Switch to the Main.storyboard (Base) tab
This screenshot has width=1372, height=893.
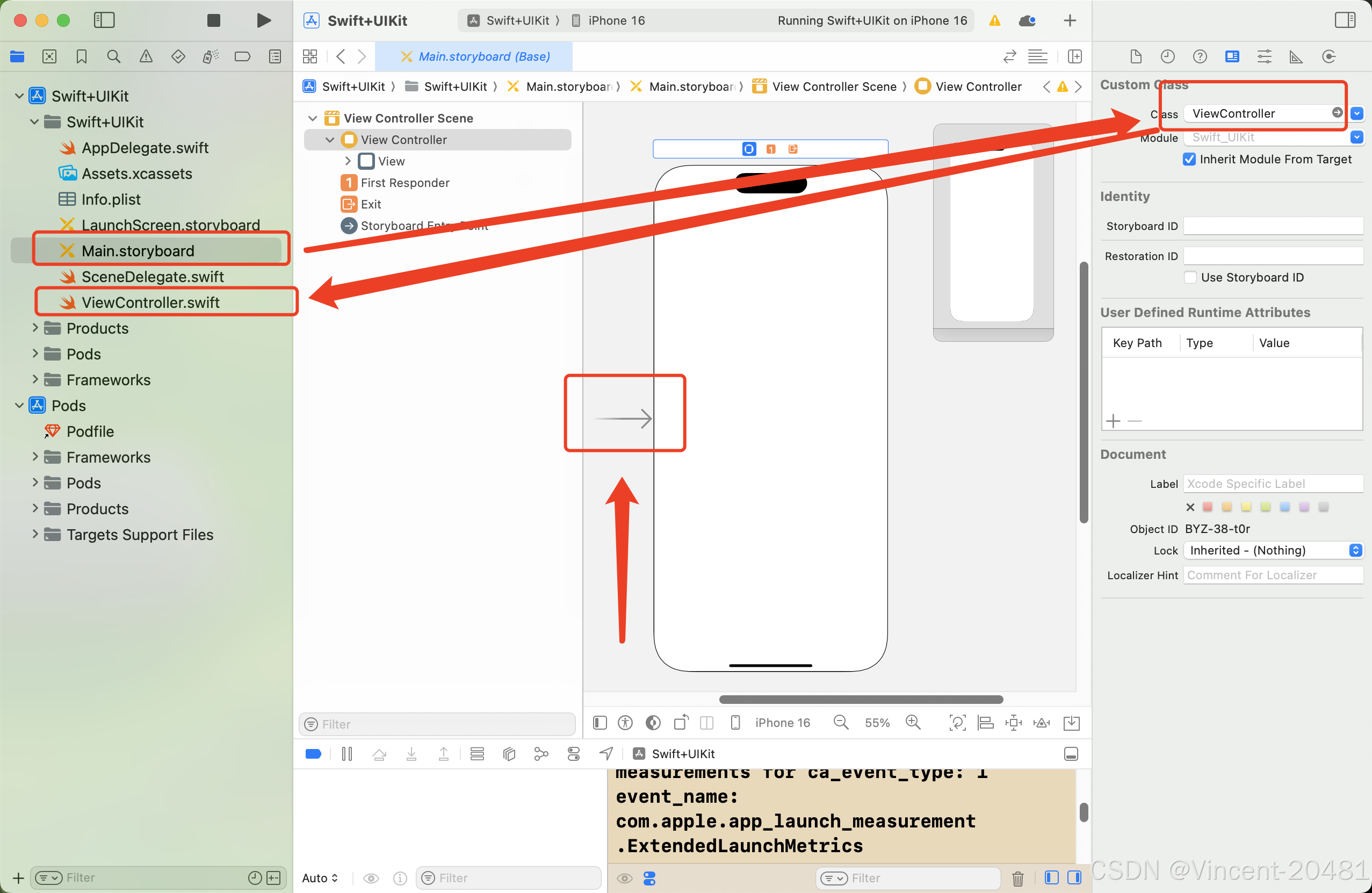point(475,56)
